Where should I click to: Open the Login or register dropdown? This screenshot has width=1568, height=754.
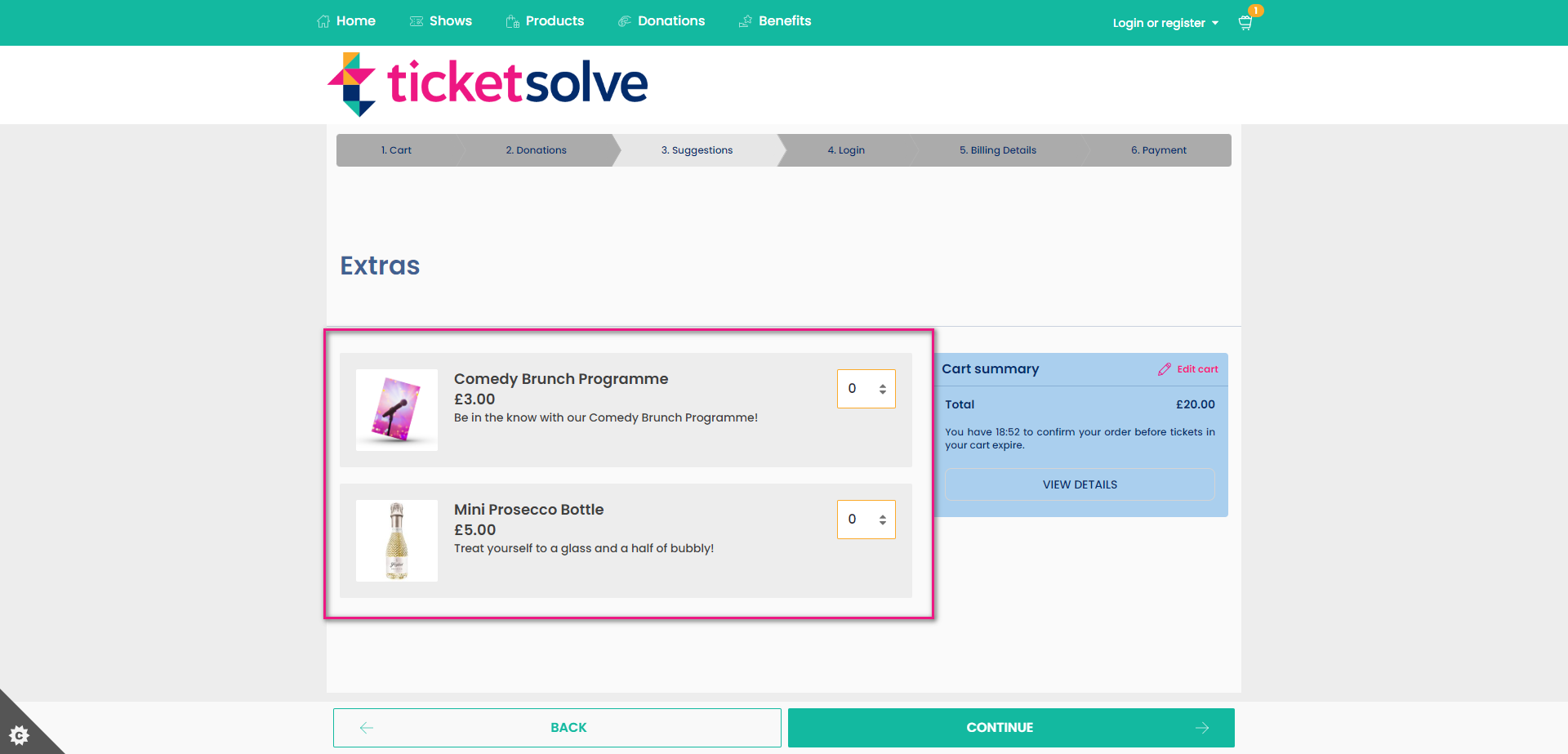[x=1165, y=23]
